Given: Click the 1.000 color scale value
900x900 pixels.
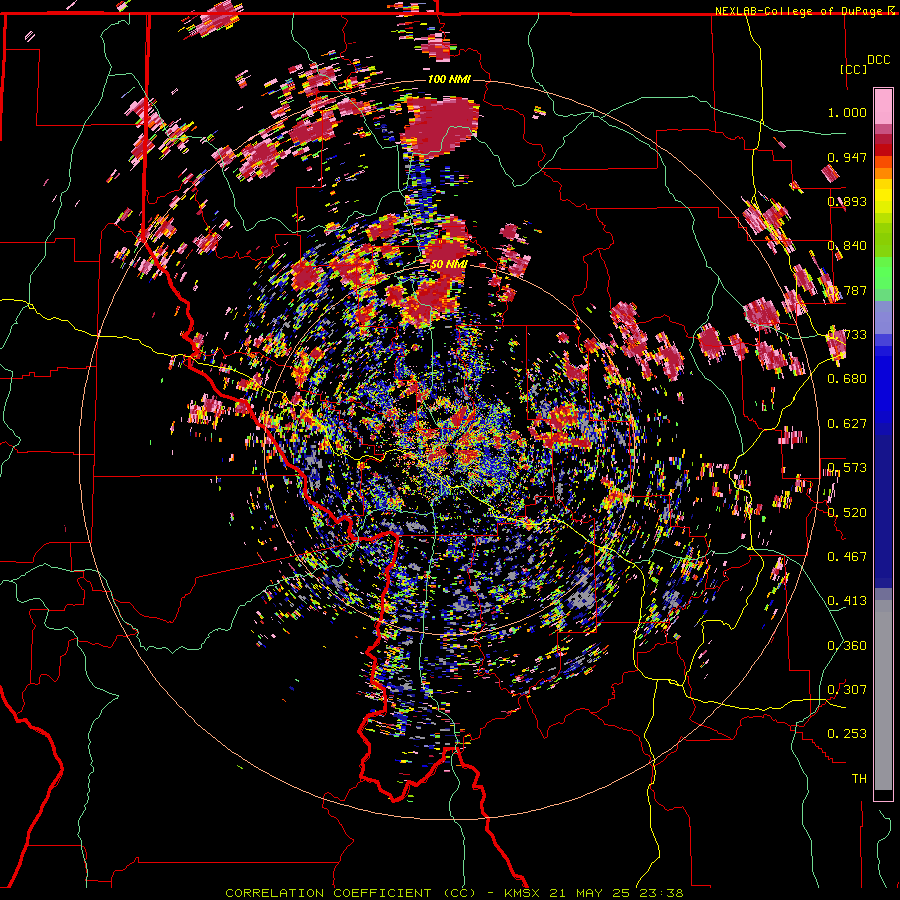Looking at the screenshot, I should tap(847, 112).
